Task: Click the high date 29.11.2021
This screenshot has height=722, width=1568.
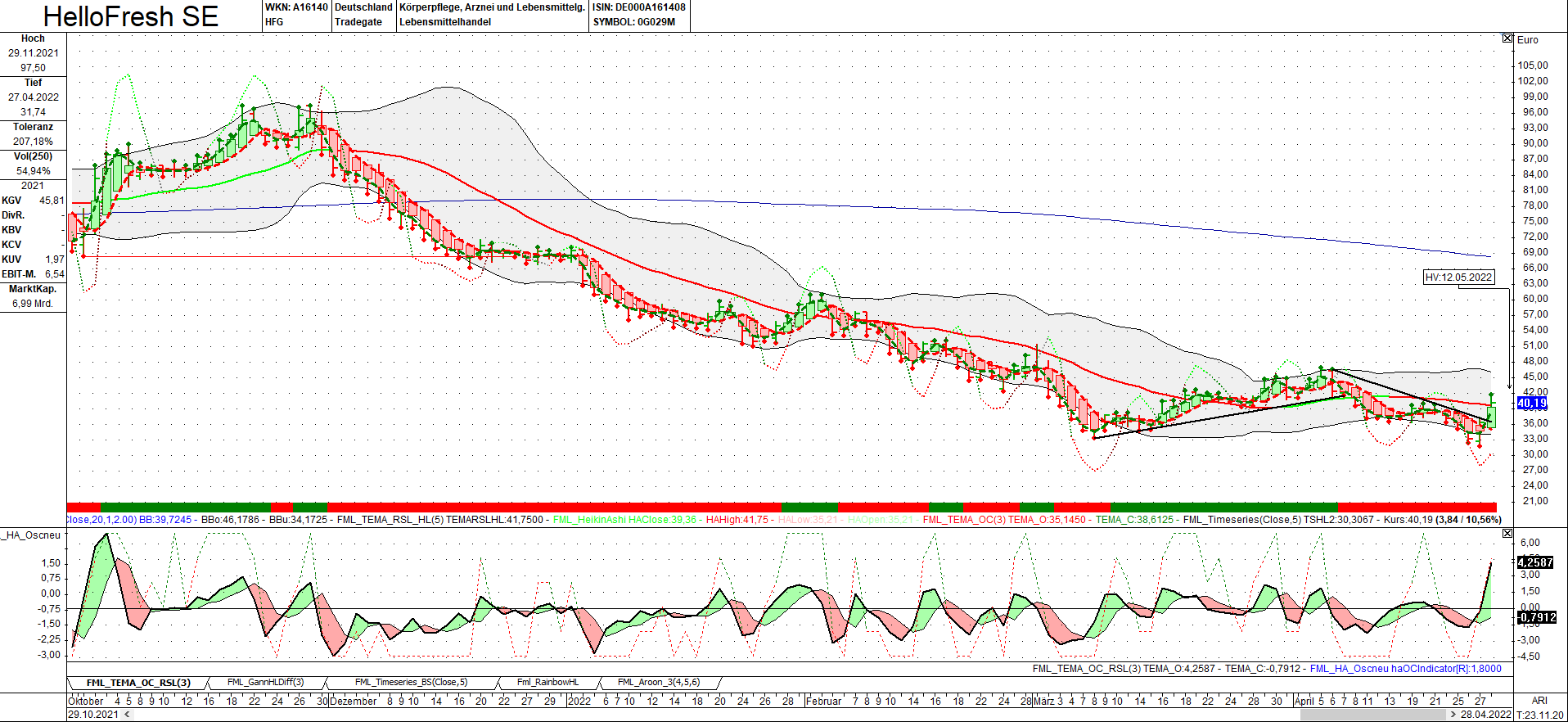Action: pos(34,53)
